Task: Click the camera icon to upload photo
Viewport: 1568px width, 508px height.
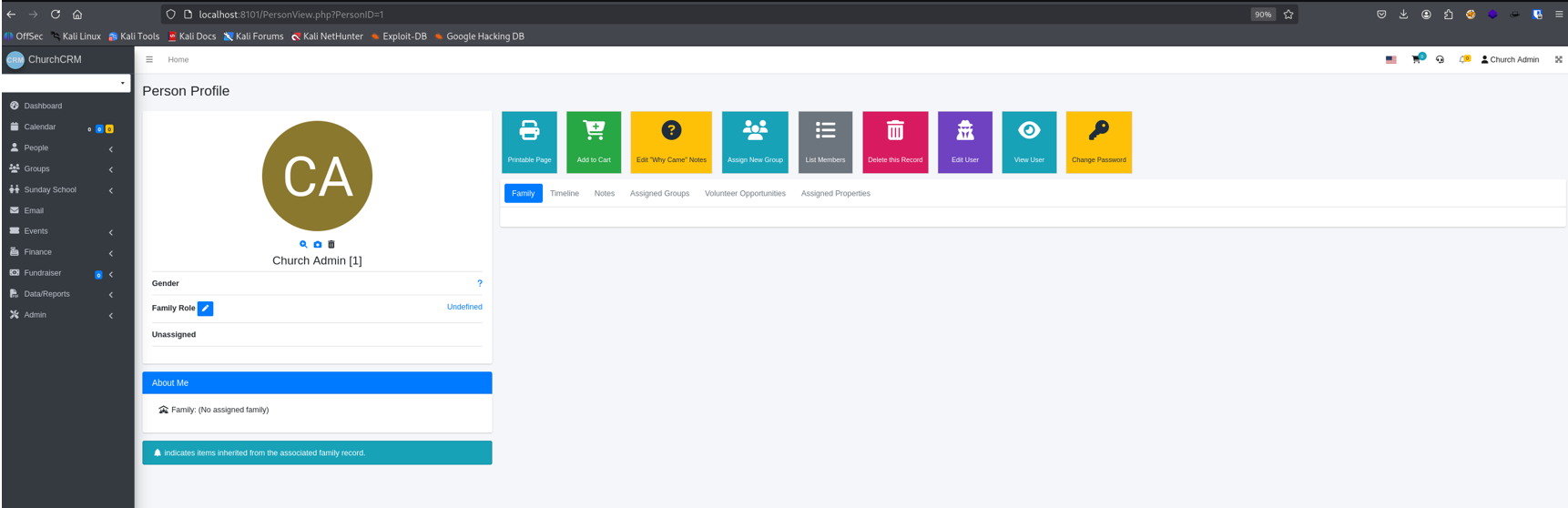Action: pos(317,244)
